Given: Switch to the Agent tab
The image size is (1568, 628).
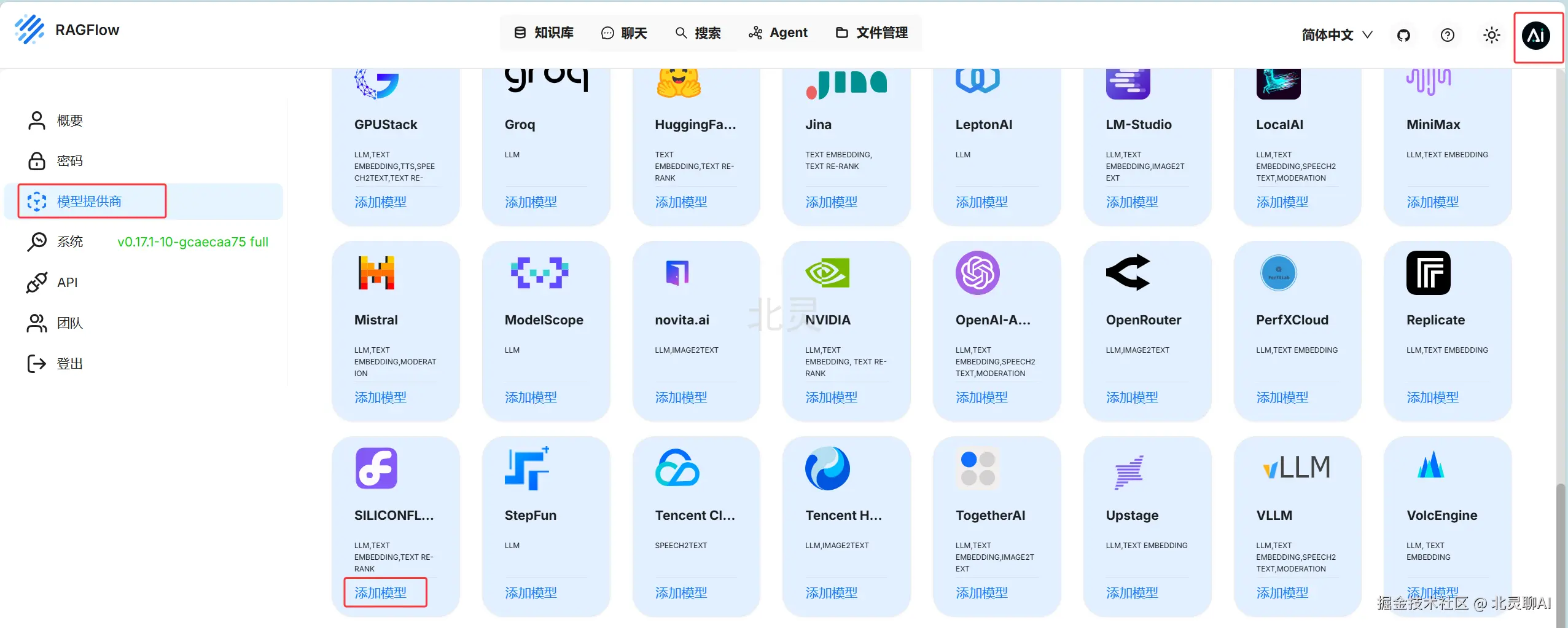Looking at the screenshot, I should (778, 33).
